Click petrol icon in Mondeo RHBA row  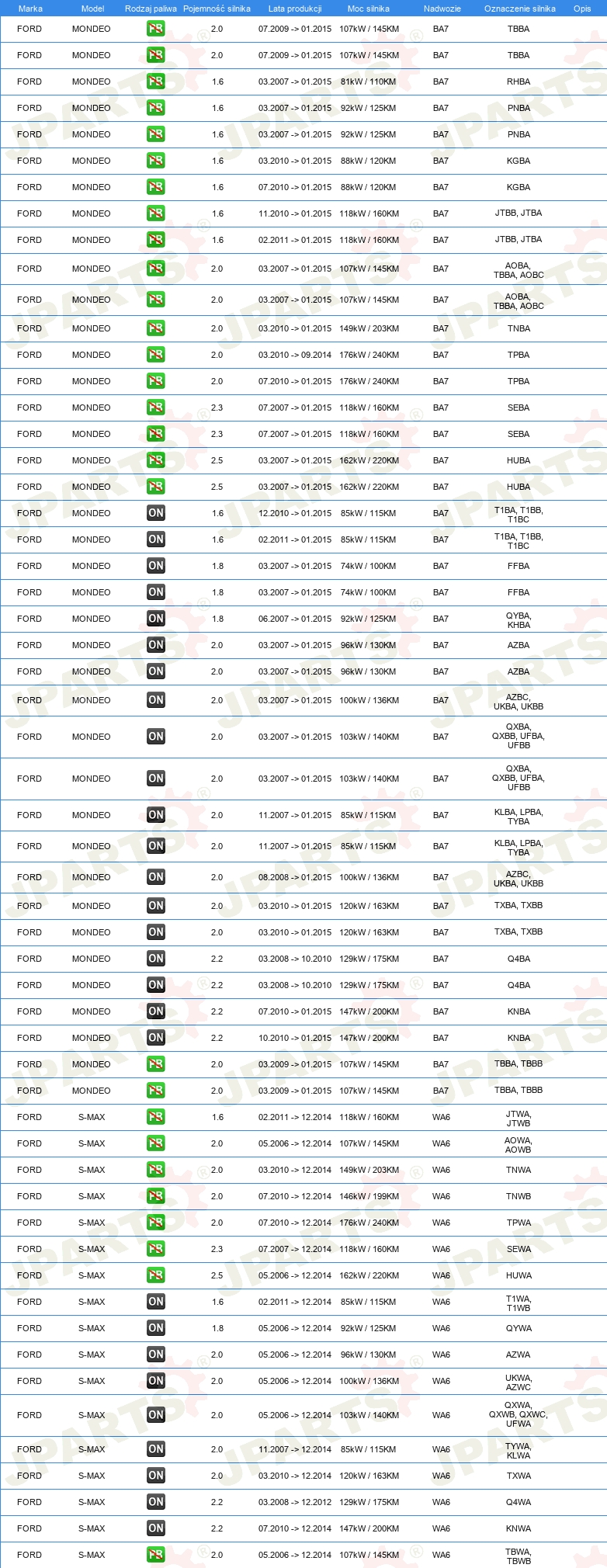click(x=156, y=82)
